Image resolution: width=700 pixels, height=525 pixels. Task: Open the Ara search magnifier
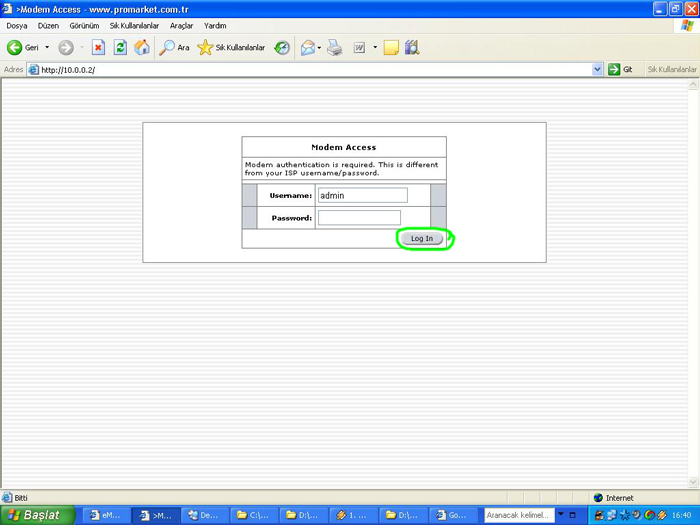tap(174, 47)
